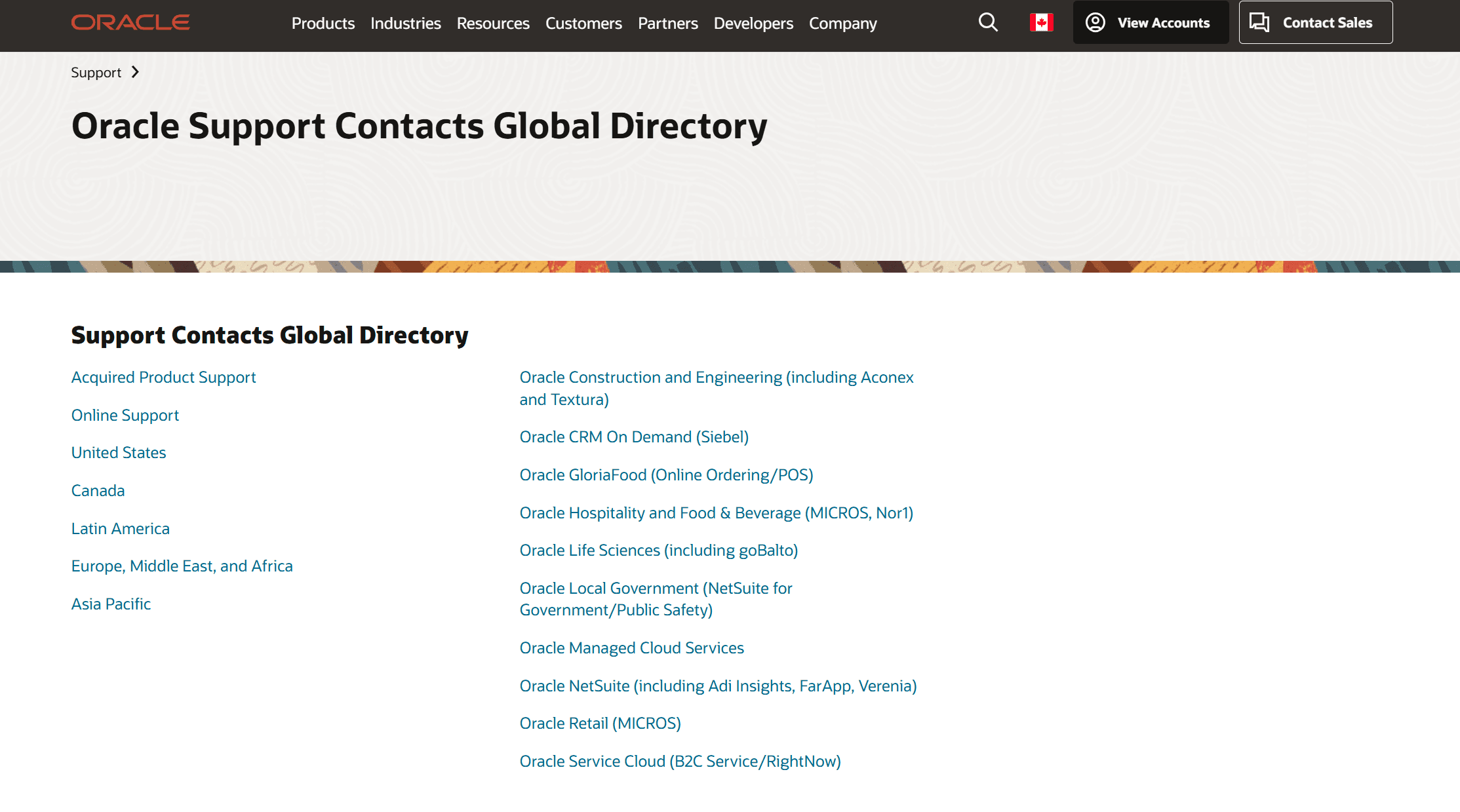Open the Oracle NetSuite link
Screen dimensions: 1460x812
[x=718, y=686]
